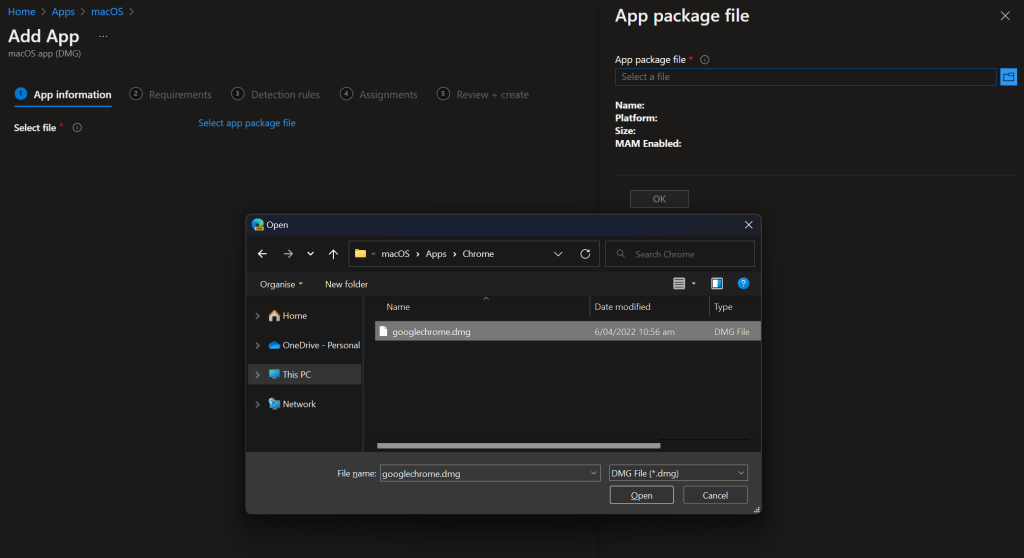Click the browse folder icon beside Select a file
This screenshot has width=1024, height=558.
click(1008, 77)
